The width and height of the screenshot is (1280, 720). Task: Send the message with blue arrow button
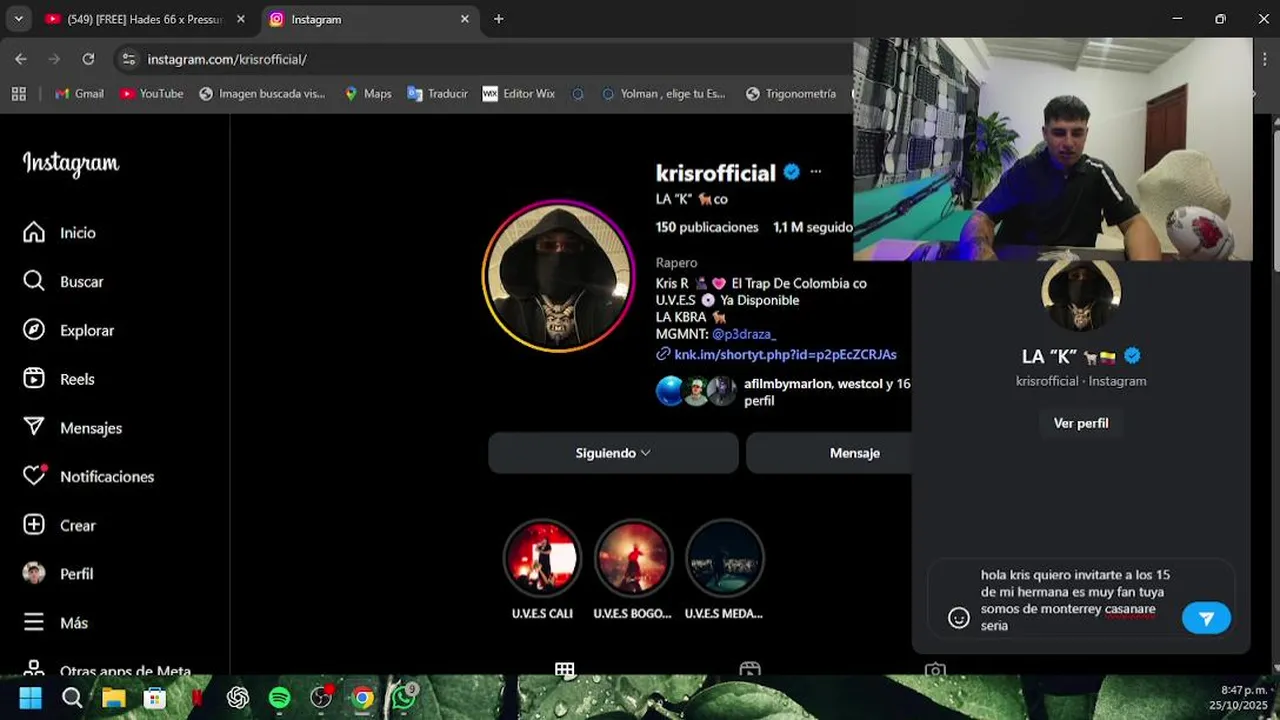tap(1206, 618)
